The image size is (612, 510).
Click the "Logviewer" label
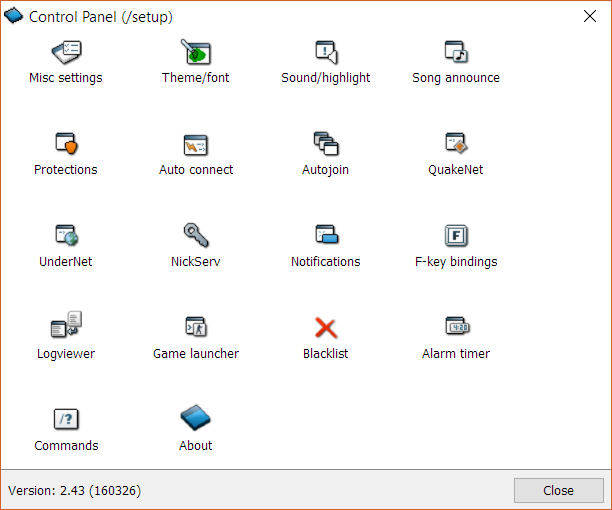(x=66, y=354)
